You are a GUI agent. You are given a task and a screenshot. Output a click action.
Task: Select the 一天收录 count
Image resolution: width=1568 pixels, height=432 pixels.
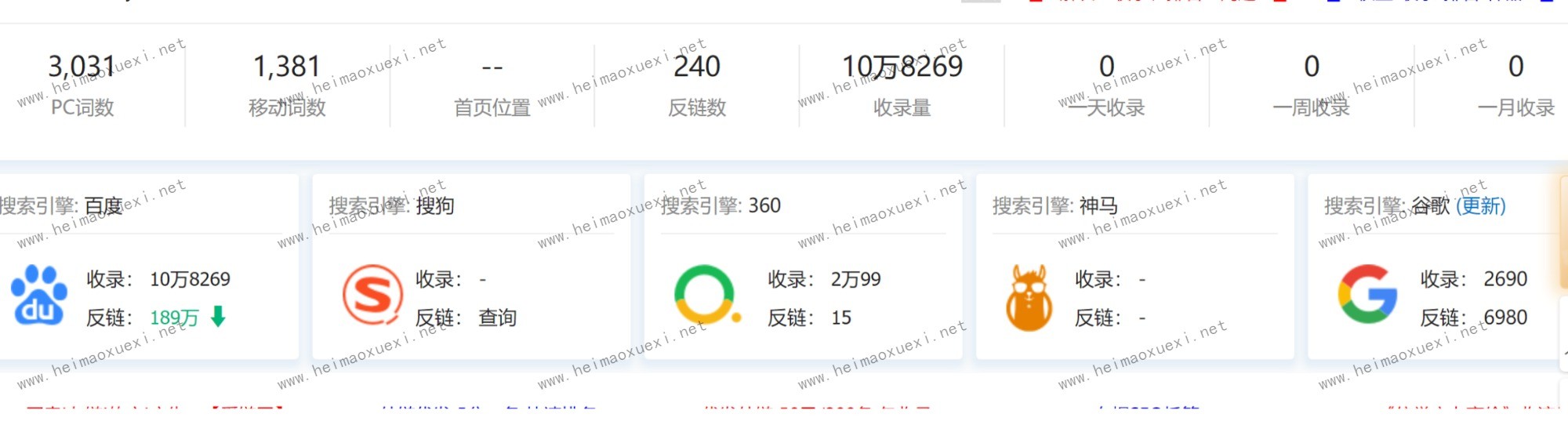pyautogui.click(x=1106, y=67)
